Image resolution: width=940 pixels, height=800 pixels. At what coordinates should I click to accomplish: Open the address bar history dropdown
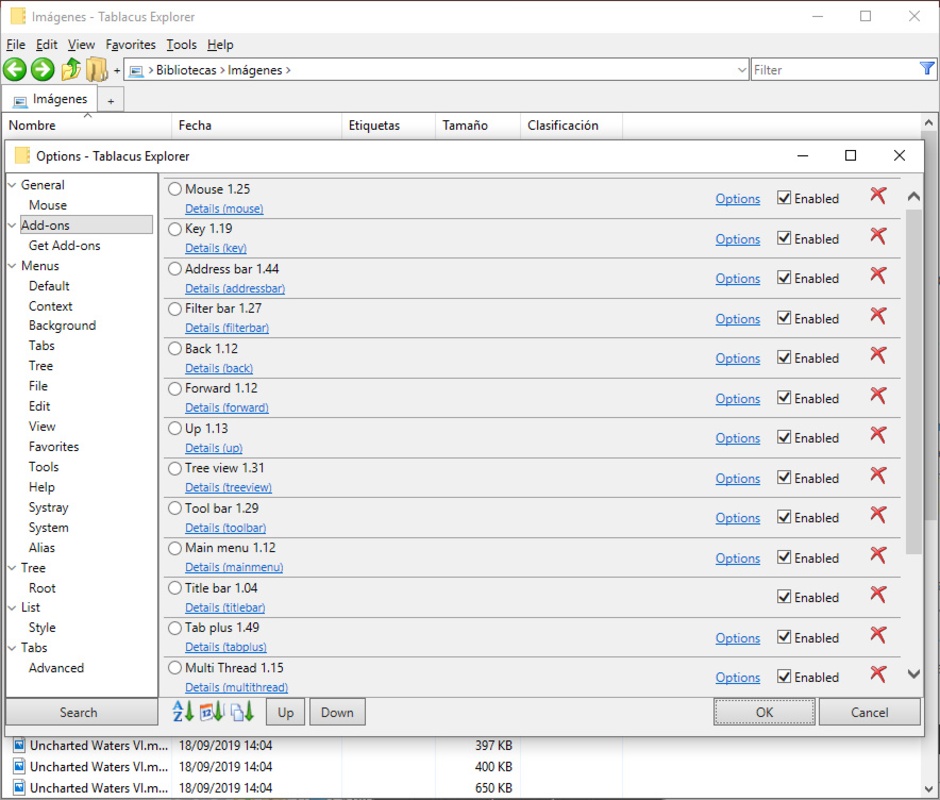(x=742, y=70)
